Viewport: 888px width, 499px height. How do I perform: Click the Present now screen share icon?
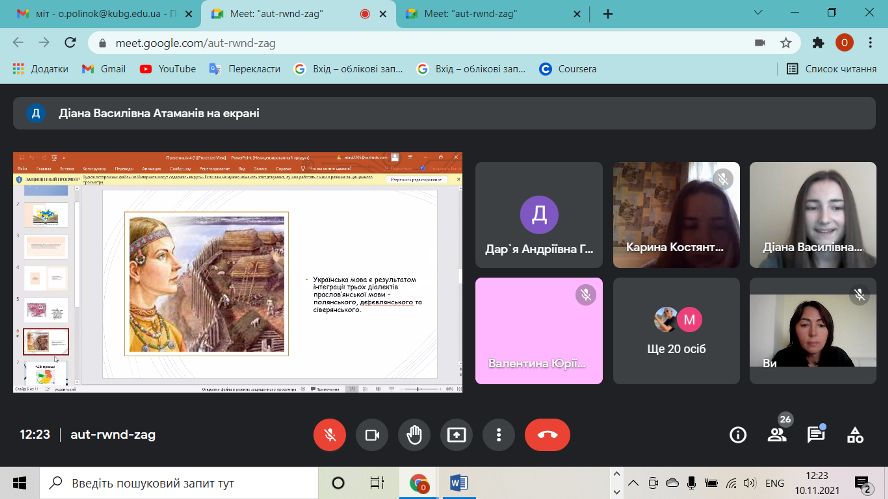click(x=456, y=435)
